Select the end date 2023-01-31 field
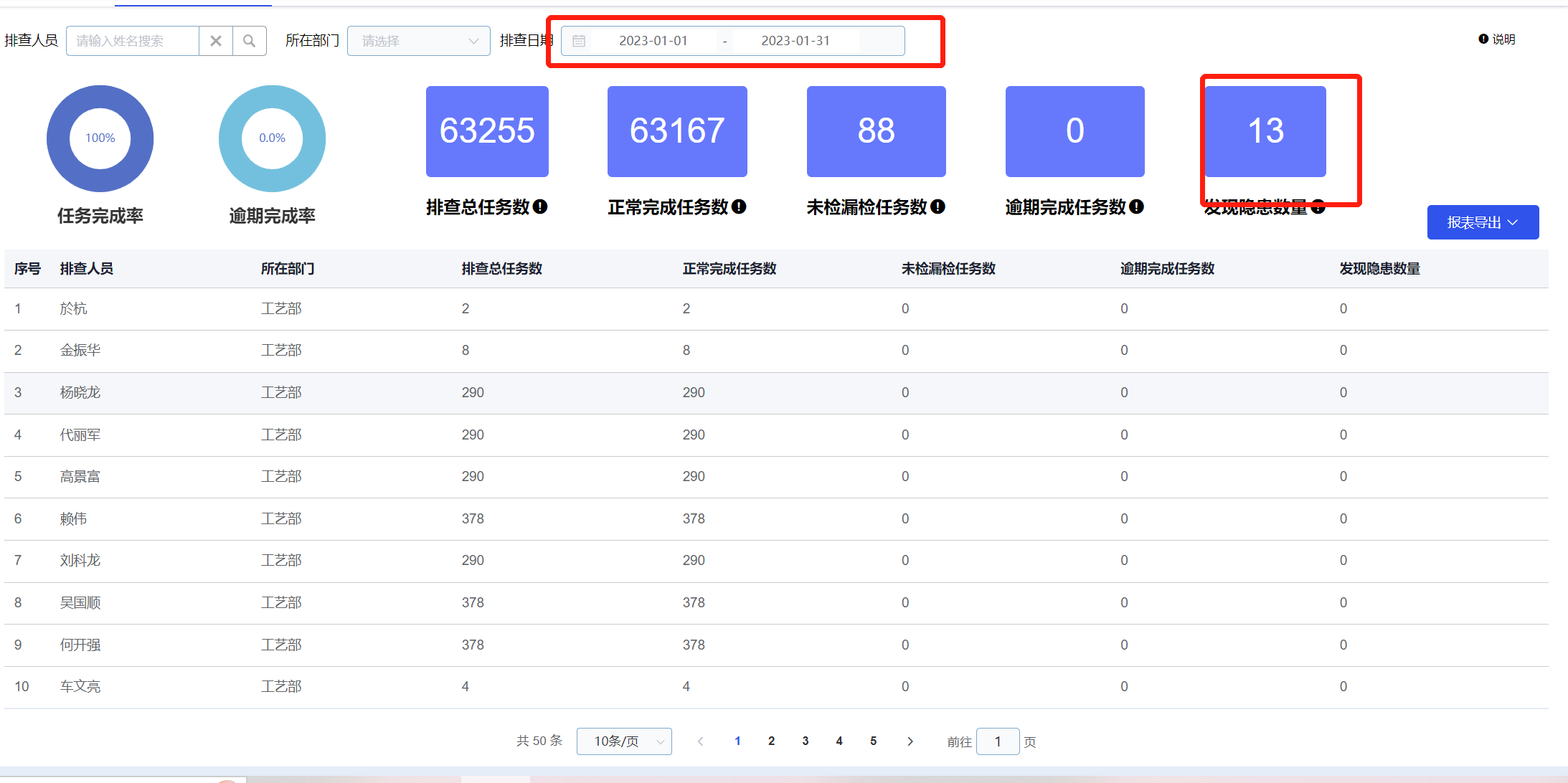This screenshot has width=1568, height=783. [795, 41]
